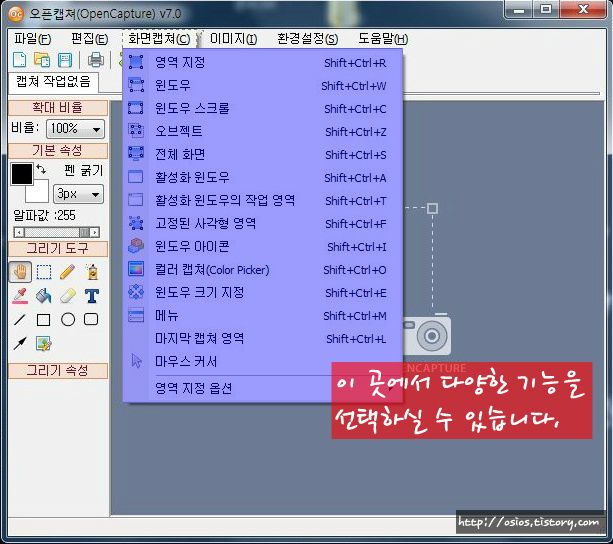Collapse the 확대 비율 panel header
613x544 pixels.
(58, 107)
